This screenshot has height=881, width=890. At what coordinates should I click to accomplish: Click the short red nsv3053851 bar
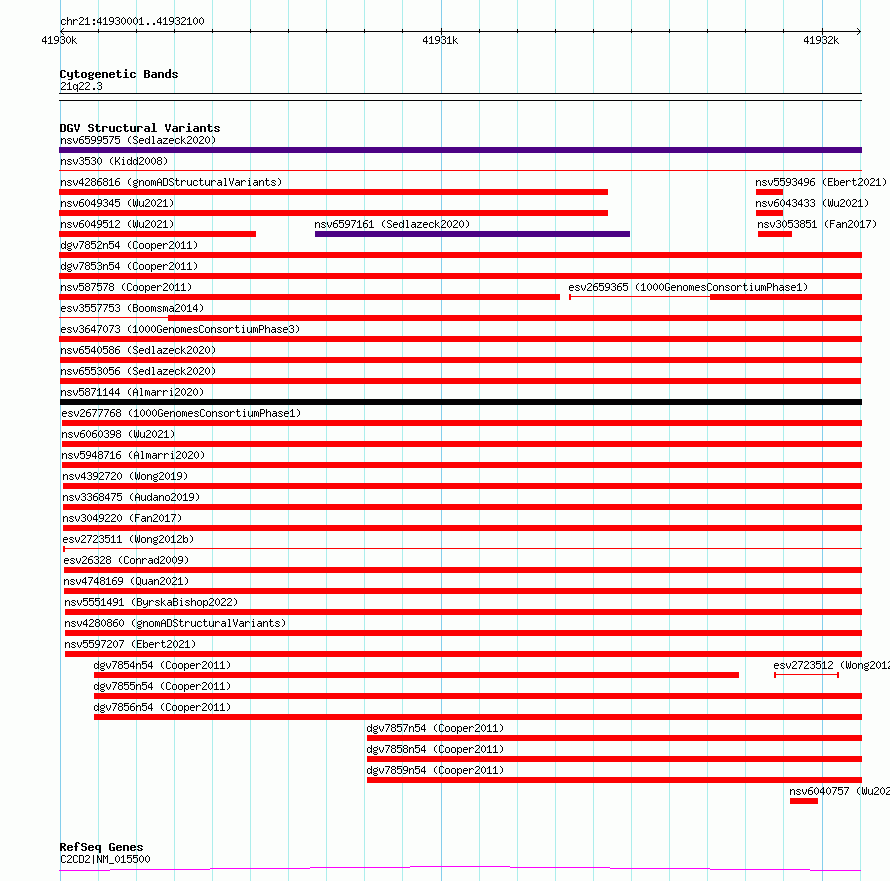[775, 234]
